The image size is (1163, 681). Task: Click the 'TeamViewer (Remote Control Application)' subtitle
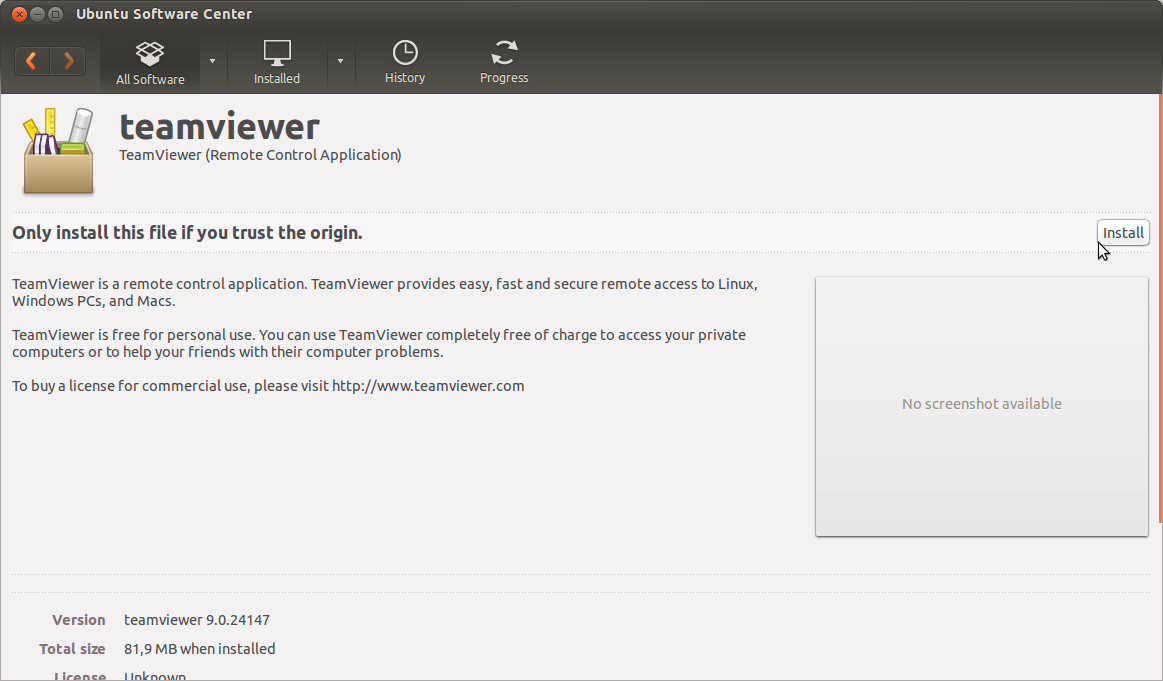tap(260, 155)
